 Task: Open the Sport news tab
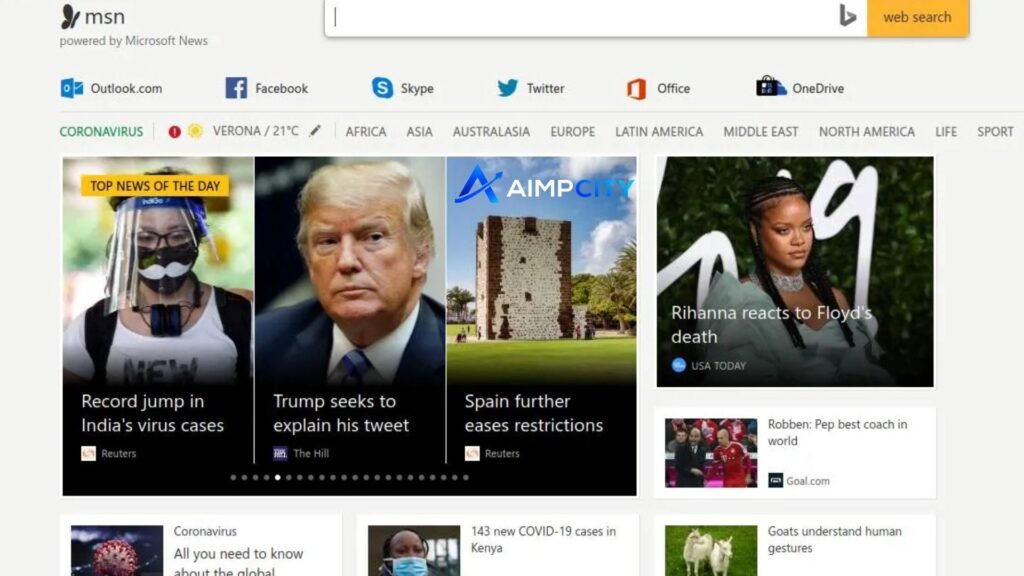995,131
